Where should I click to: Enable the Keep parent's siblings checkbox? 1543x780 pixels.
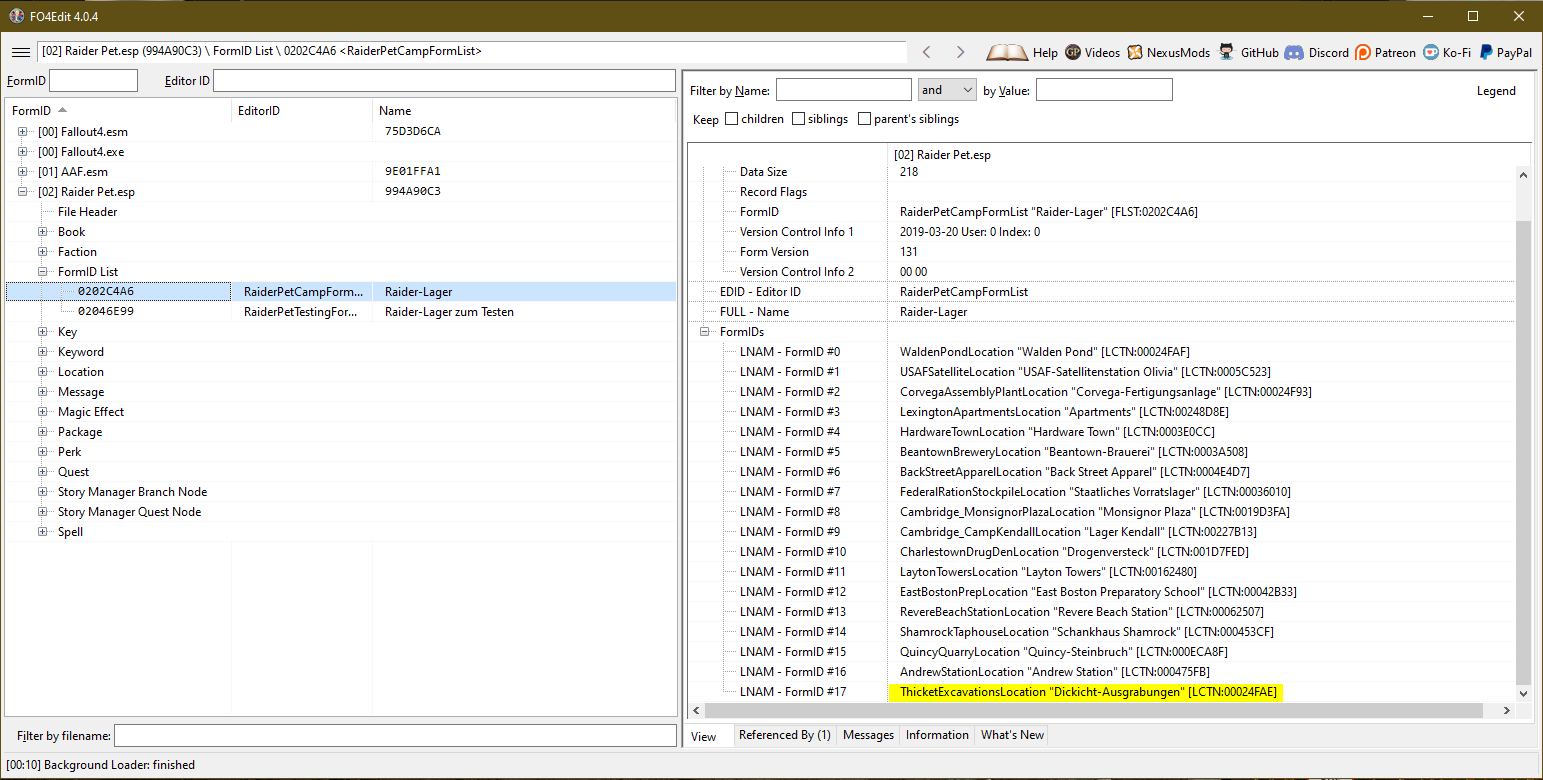pyautogui.click(x=864, y=119)
